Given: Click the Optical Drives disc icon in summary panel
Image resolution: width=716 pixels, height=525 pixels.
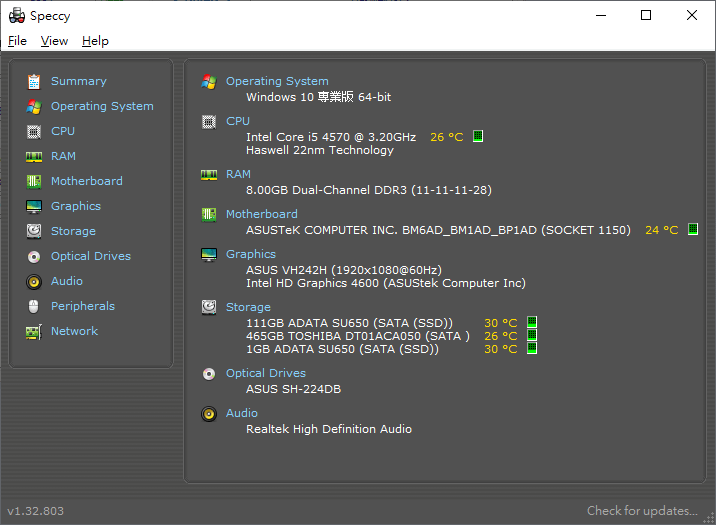Looking at the screenshot, I should 209,374.
